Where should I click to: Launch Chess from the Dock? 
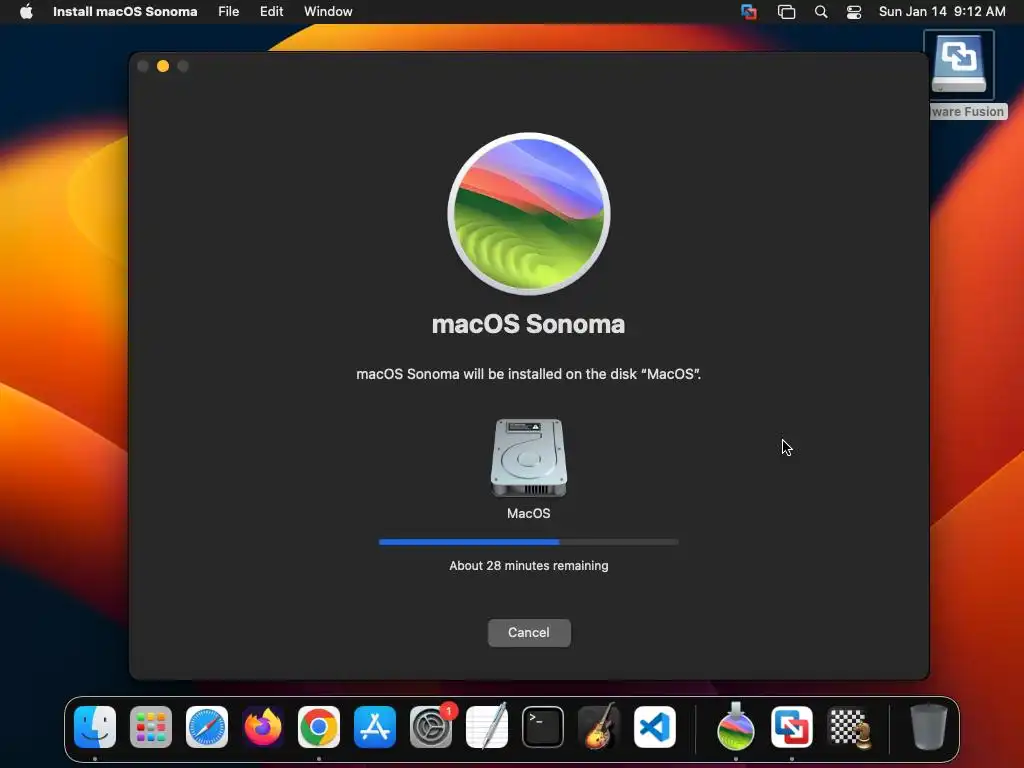[x=849, y=727]
